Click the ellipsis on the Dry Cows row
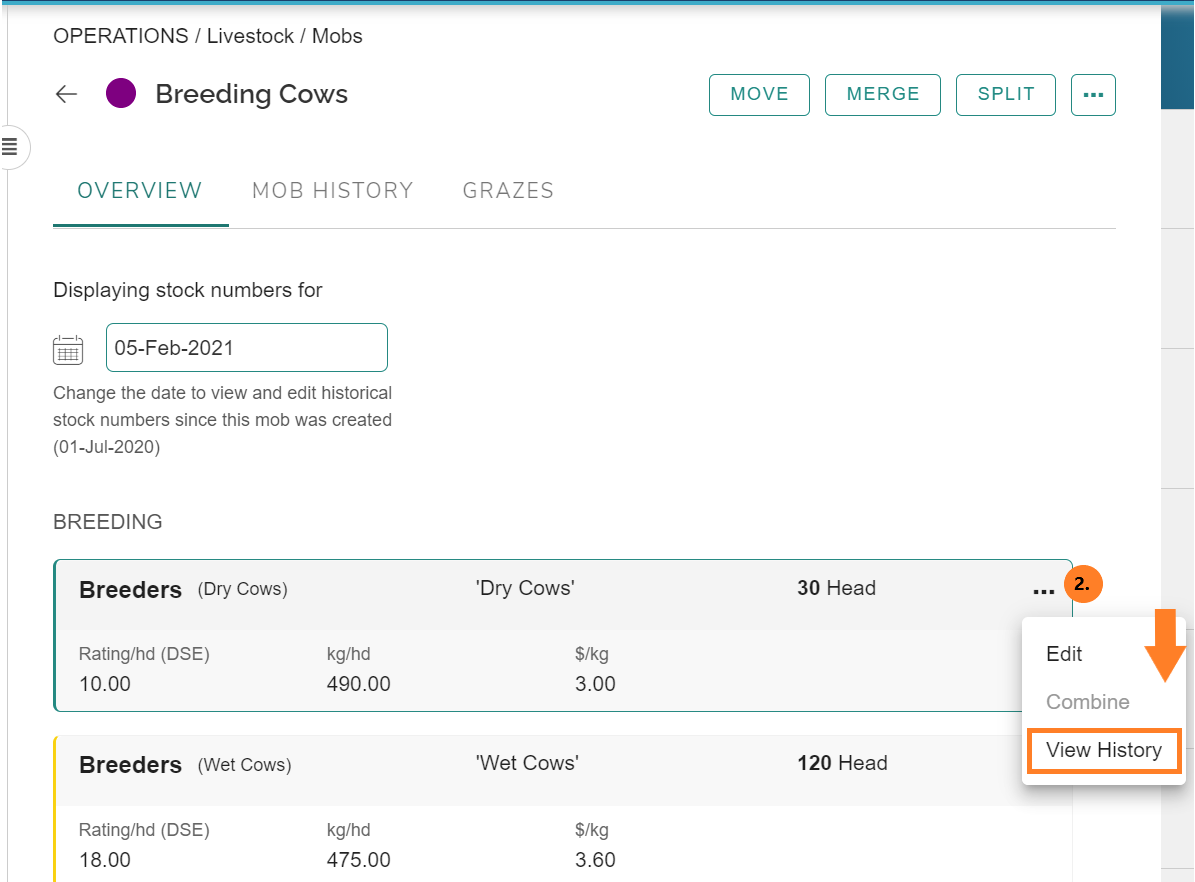 click(x=1043, y=591)
